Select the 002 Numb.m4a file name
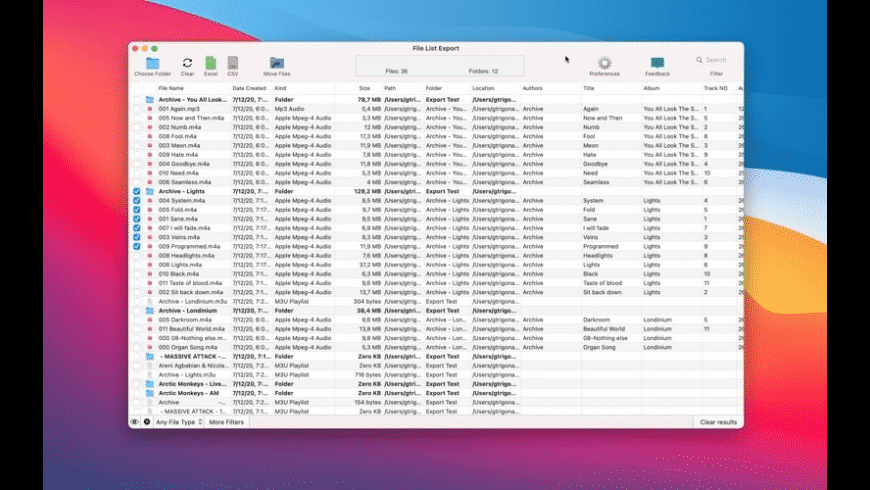This screenshot has height=490, width=870. pyautogui.click(x=178, y=127)
